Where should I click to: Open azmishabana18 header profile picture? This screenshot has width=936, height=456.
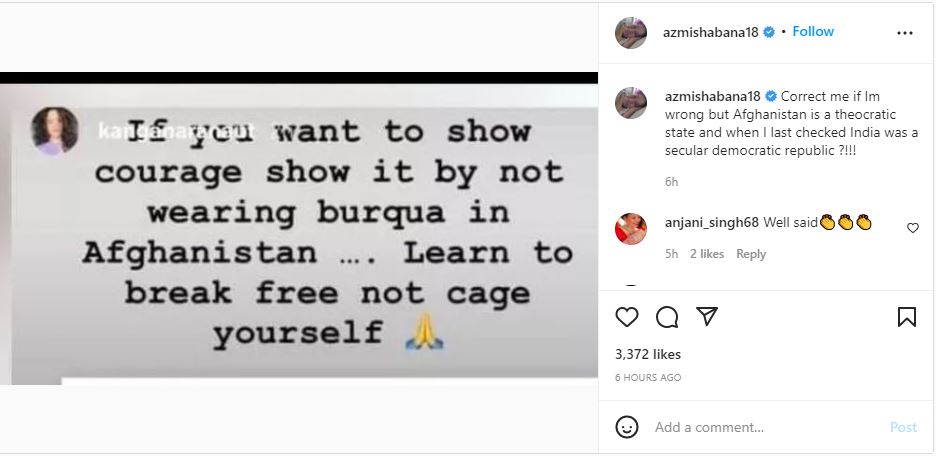click(x=631, y=33)
